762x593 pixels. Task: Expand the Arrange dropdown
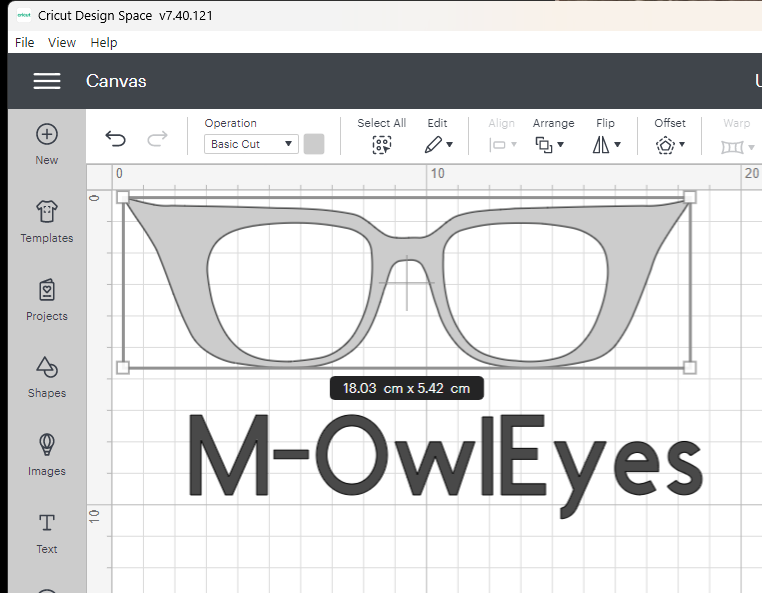point(550,144)
